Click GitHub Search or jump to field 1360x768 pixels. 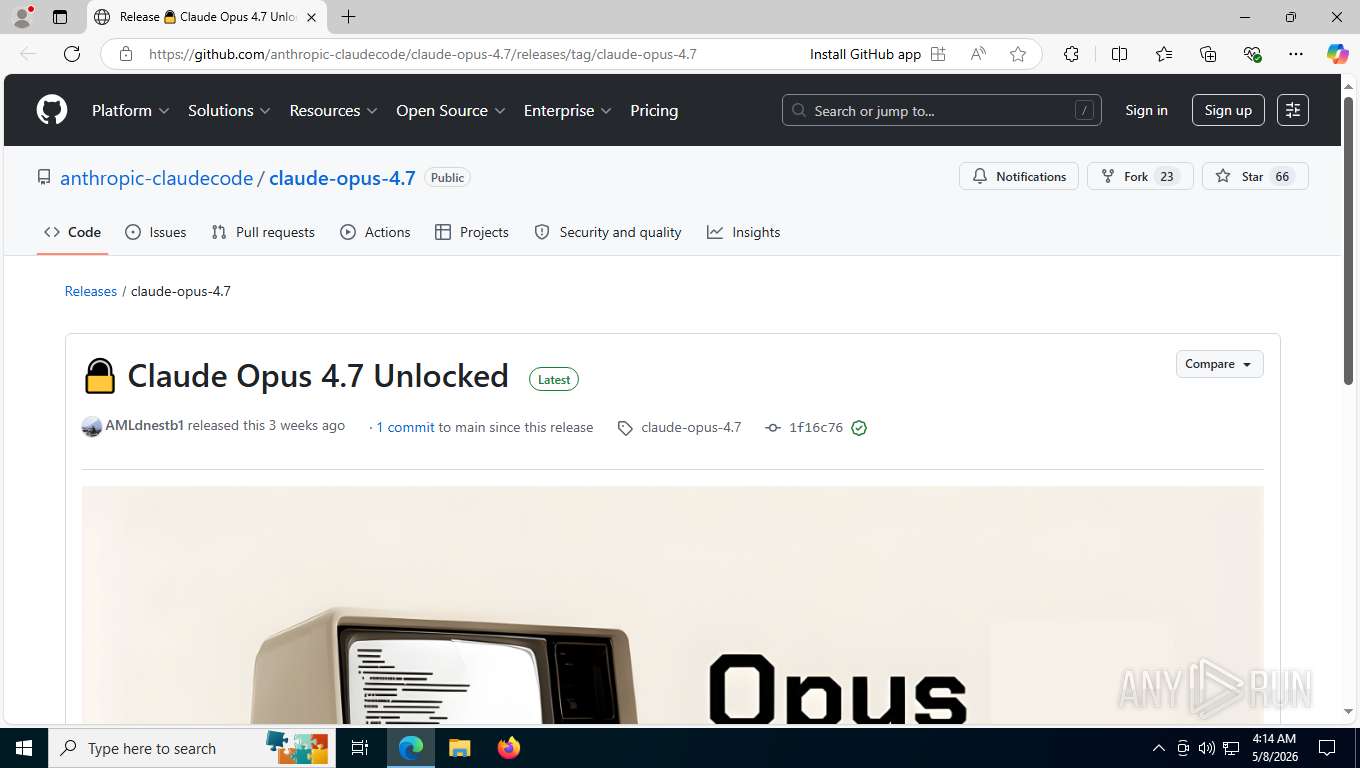pos(941,110)
